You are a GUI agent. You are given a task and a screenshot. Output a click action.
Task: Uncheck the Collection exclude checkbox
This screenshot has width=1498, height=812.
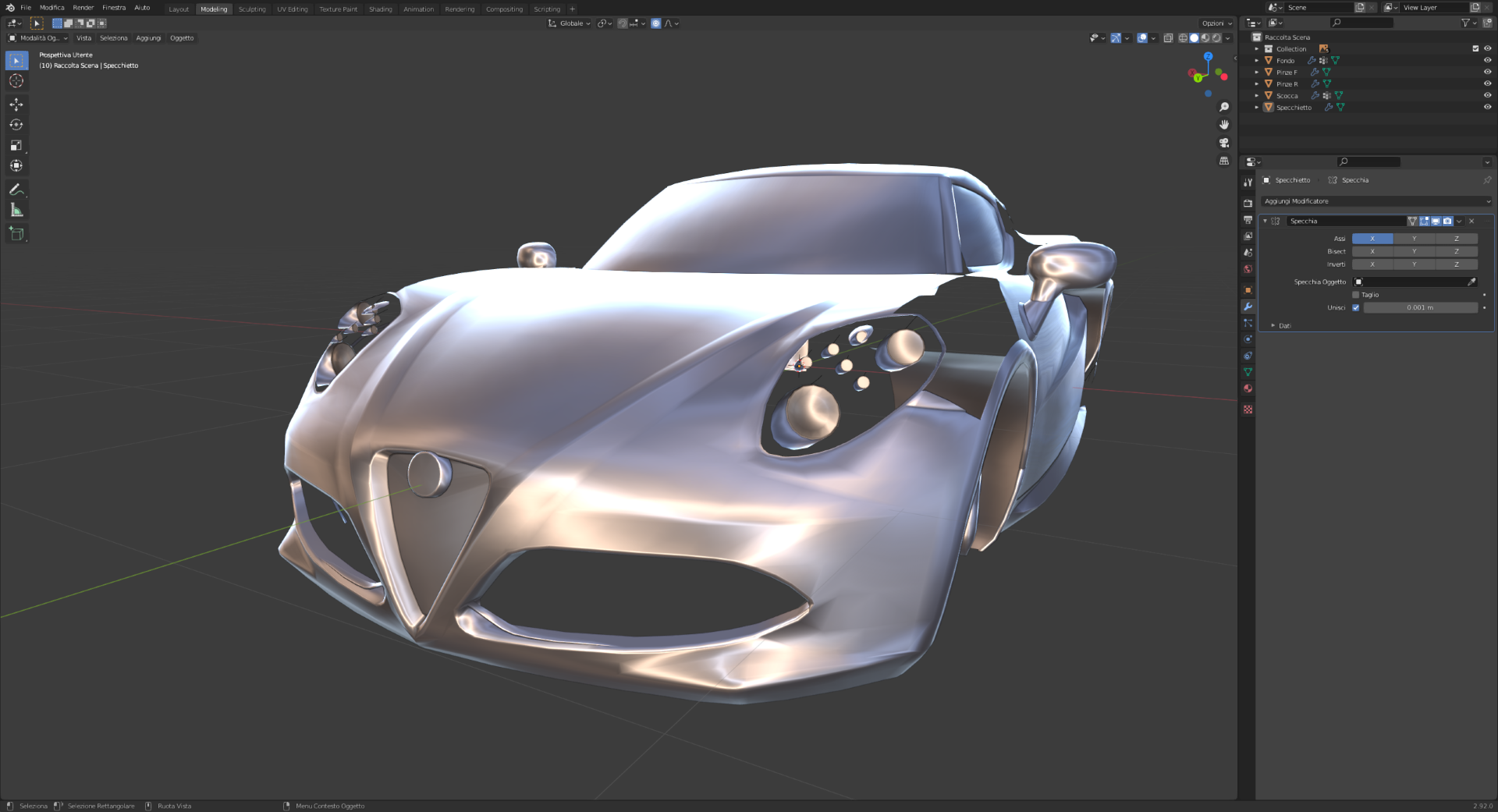[x=1475, y=48]
